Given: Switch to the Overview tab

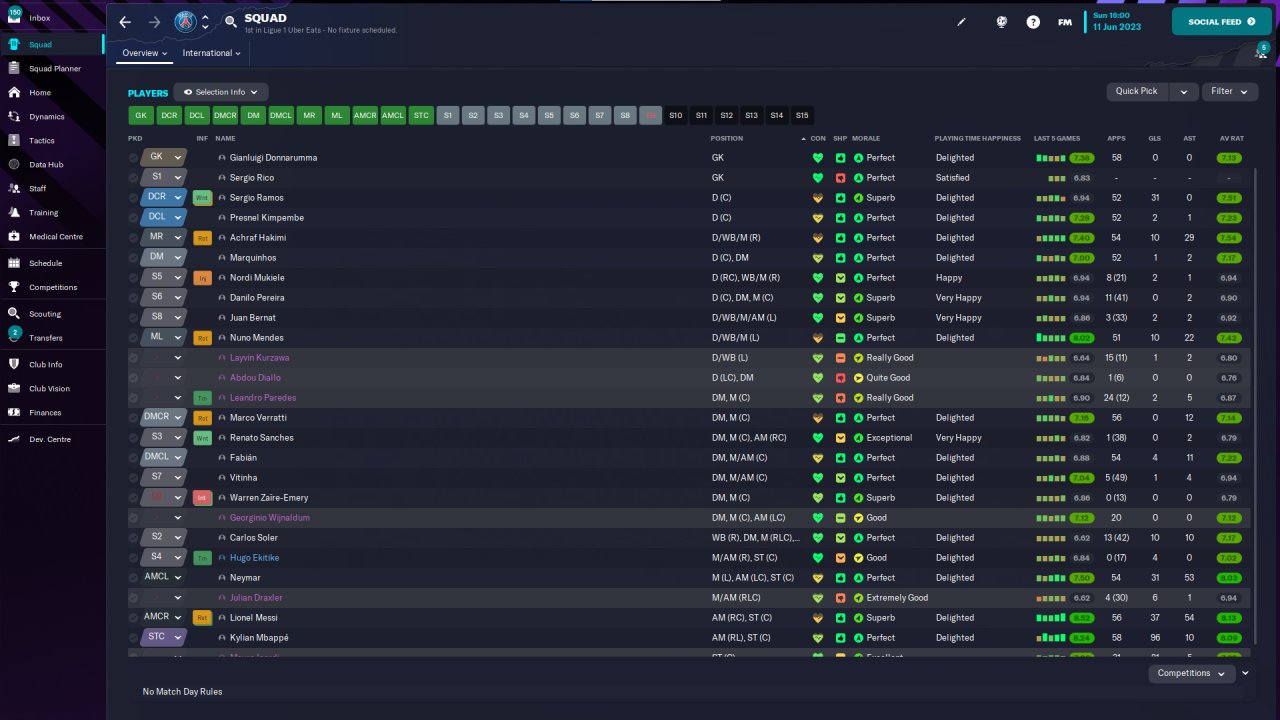Looking at the screenshot, I should click(144, 53).
